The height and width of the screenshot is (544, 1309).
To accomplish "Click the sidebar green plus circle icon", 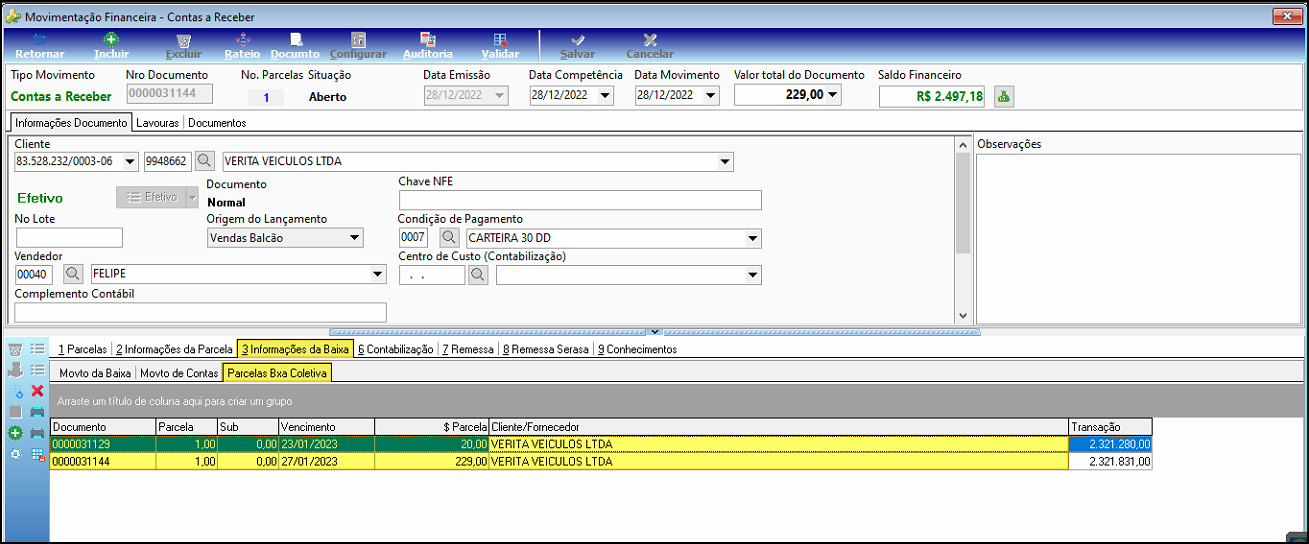I will point(15,433).
